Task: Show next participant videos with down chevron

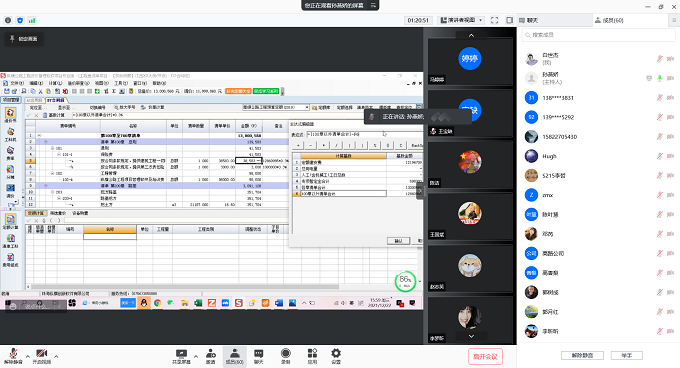Action: [471, 336]
